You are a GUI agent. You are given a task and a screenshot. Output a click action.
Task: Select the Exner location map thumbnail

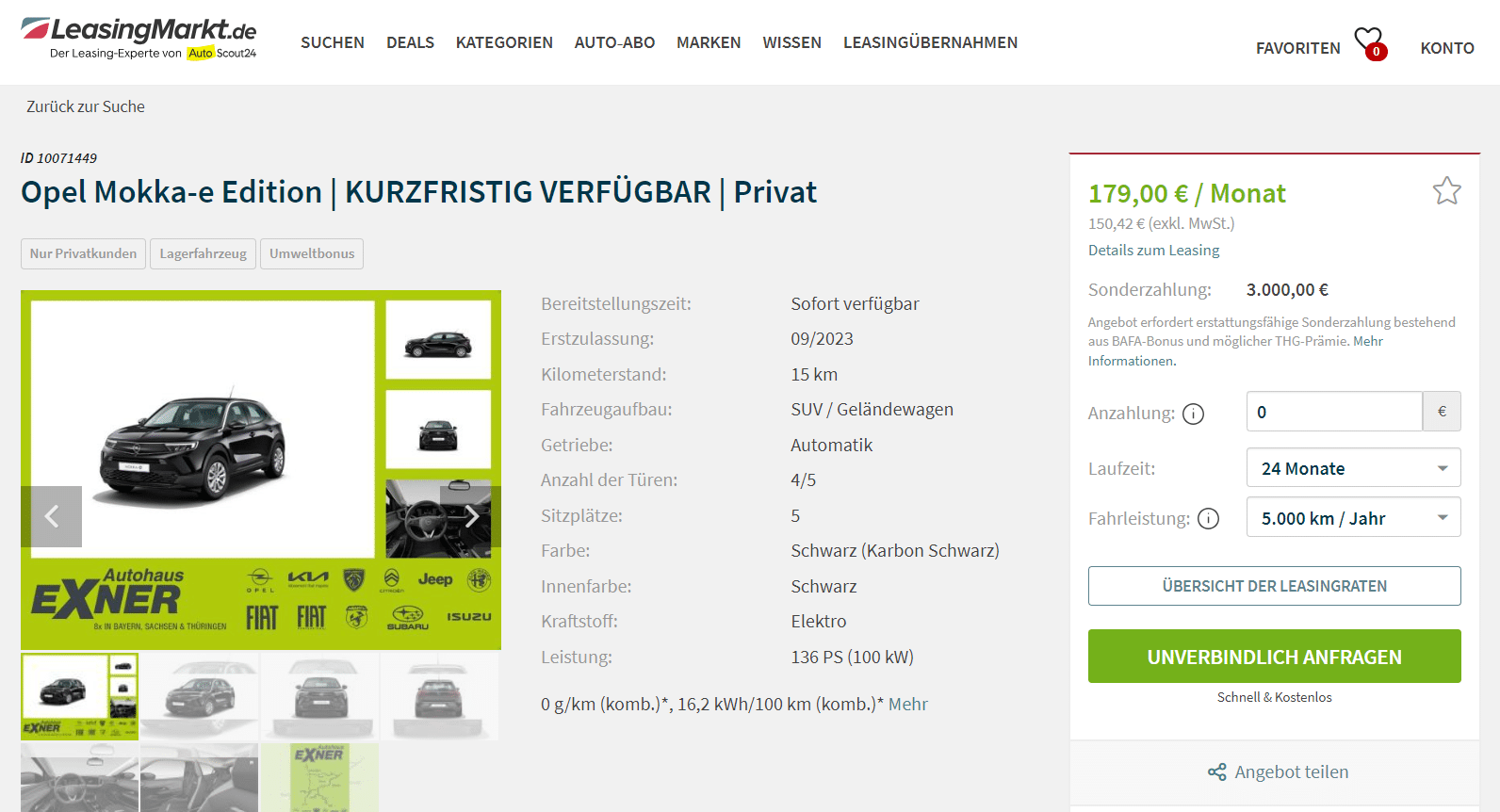point(320,777)
